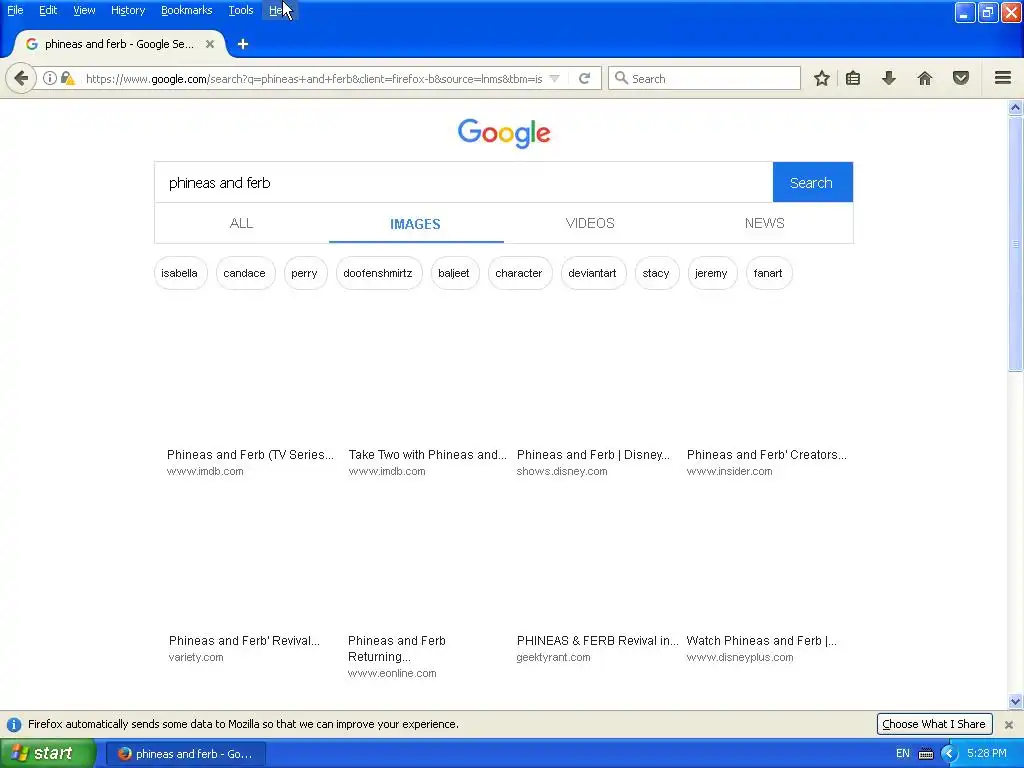The height and width of the screenshot is (768, 1024).
Task: Click the Google search query field
Action: click(464, 183)
